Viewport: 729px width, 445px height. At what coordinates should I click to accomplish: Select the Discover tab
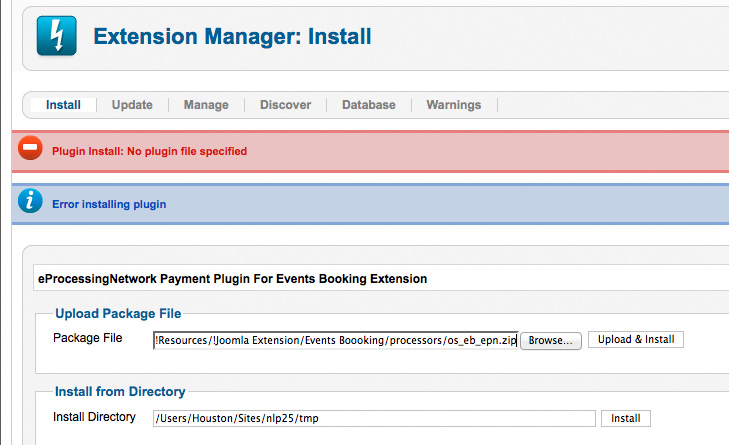(285, 105)
